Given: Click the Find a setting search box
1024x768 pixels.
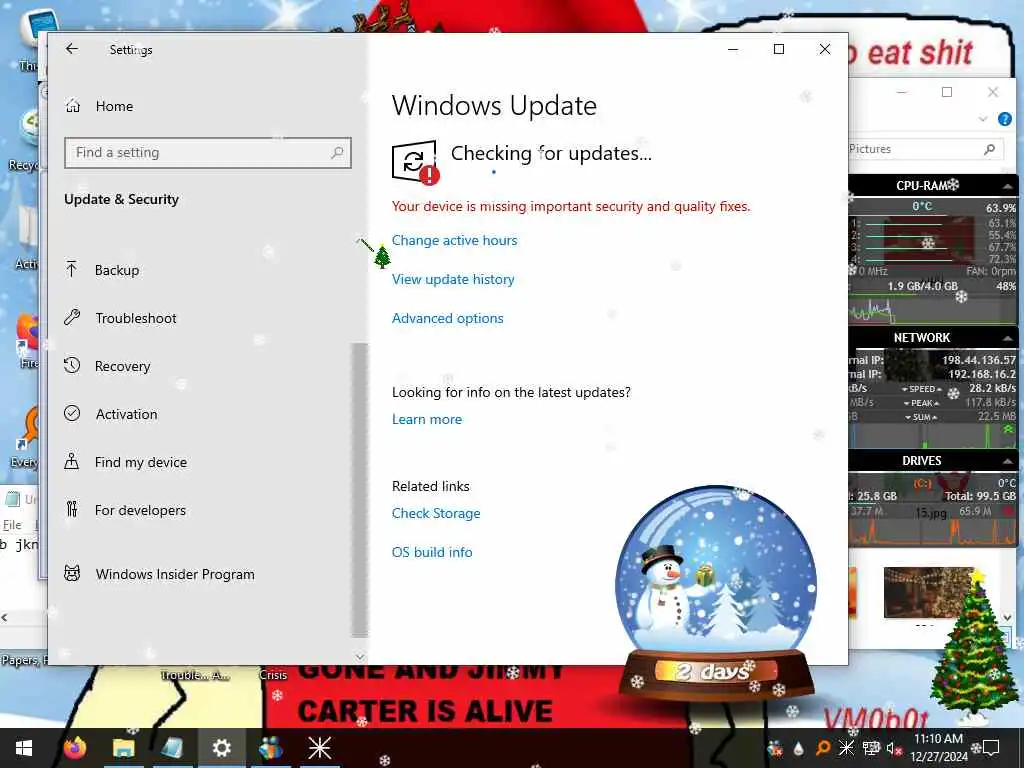Looking at the screenshot, I should [208, 153].
